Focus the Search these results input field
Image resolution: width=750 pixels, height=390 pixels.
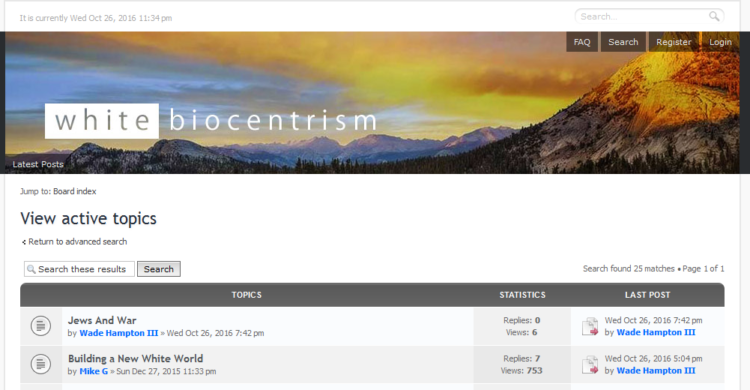coord(79,269)
